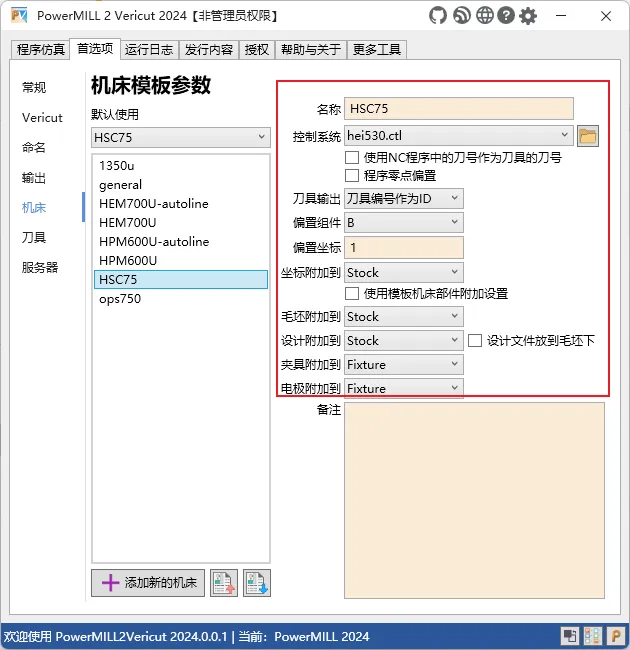Open the 设计附加到 Stock dropdown
The width and height of the screenshot is (630, 650).
pyautogui.click(x=404, y=340)
